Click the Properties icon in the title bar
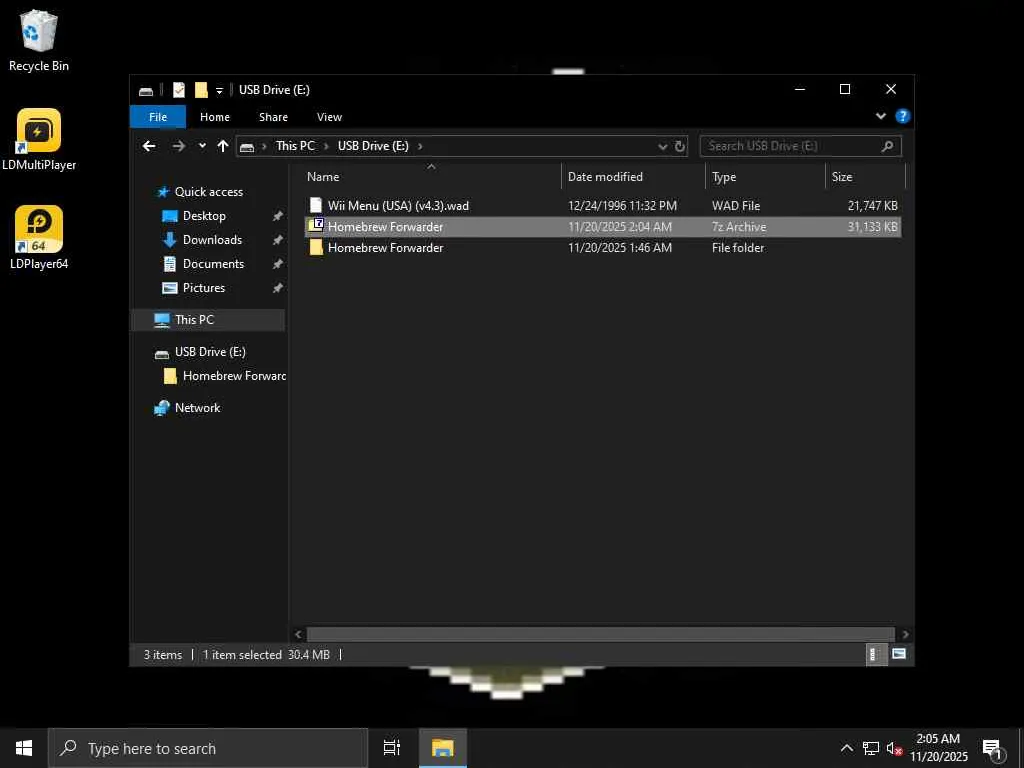1024x768 pixels. [179, 90]
